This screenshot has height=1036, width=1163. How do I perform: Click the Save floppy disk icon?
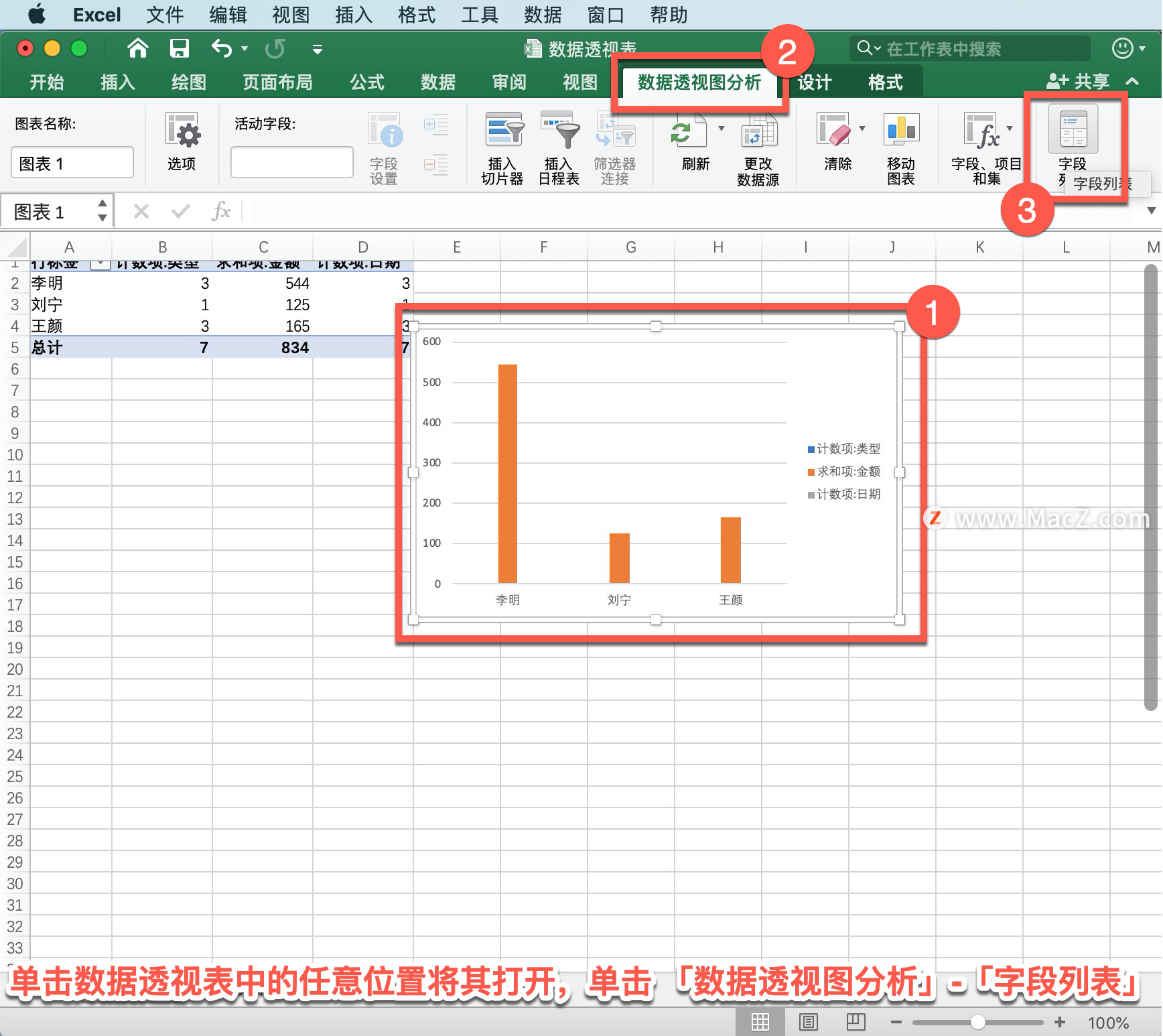(x=180, y=48)
